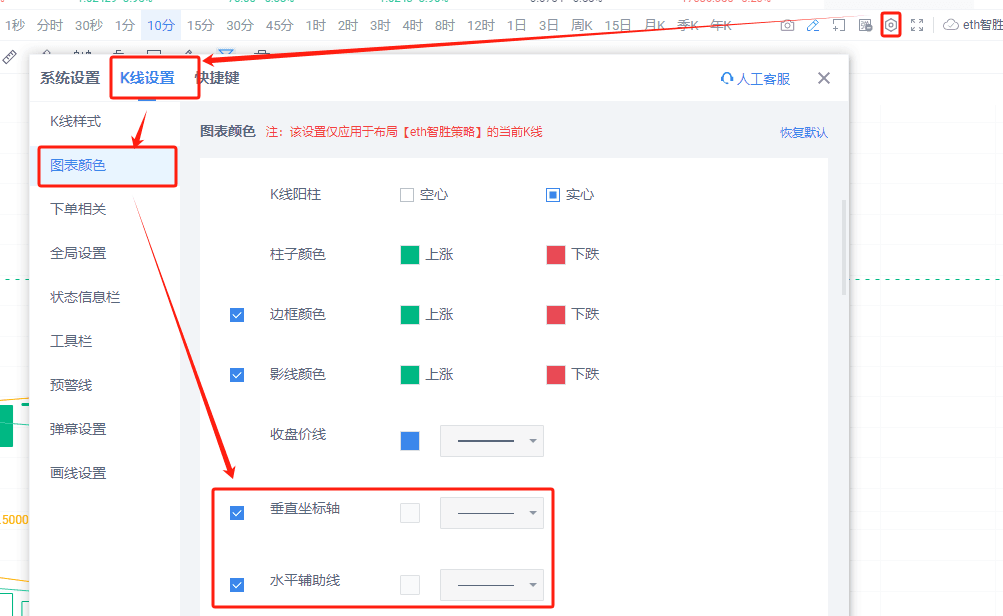Screen dimensions: 1003x616
Task: Open the 垂直坐标轴 line style dropdown
Action: point(492,513)
